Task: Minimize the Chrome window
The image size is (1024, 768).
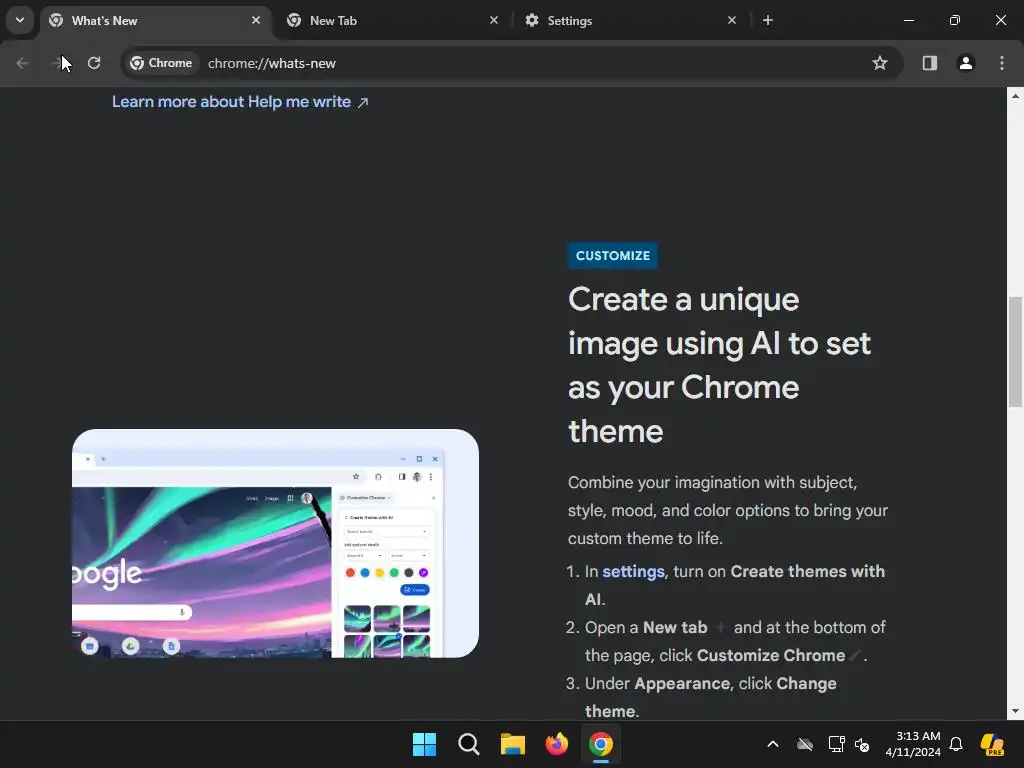Action: [908, 20]
